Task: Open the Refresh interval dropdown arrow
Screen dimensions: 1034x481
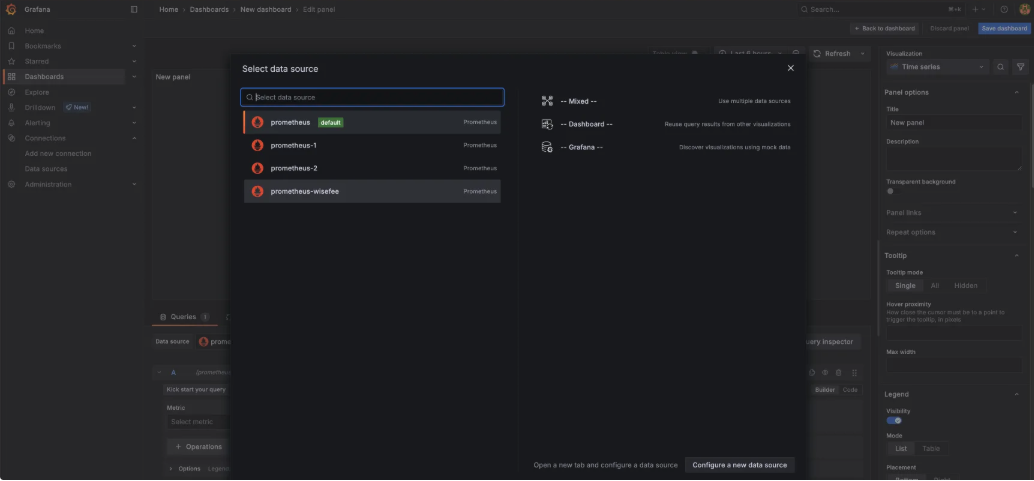Action: pyautogui.click(x=863, y=53)
